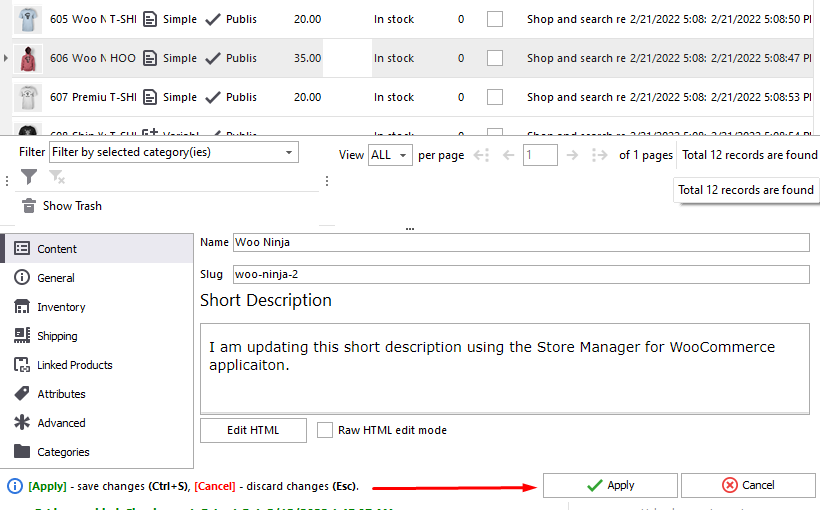Switch to the Inventory tab

tap(97, 307)
